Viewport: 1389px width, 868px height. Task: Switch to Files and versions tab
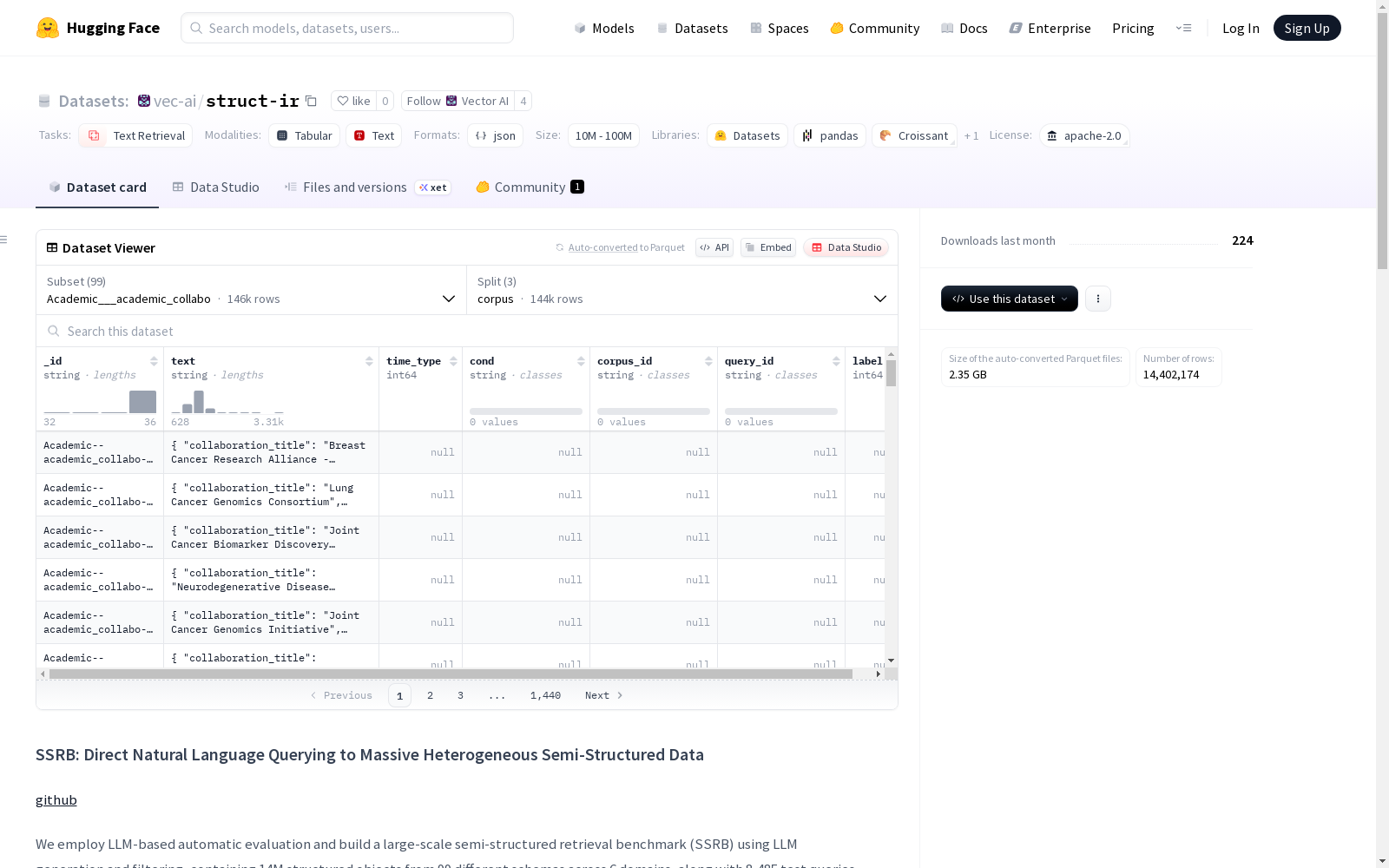point(367,187)
